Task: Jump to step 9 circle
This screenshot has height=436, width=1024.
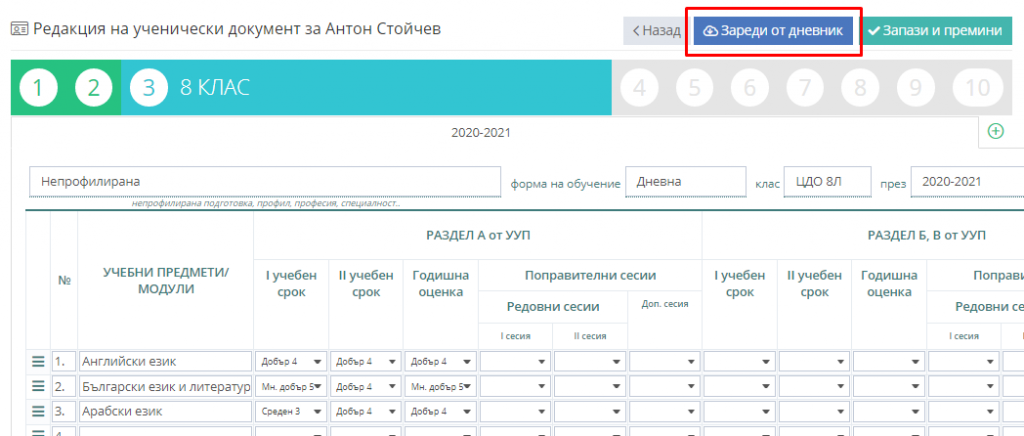Action: 916,88
